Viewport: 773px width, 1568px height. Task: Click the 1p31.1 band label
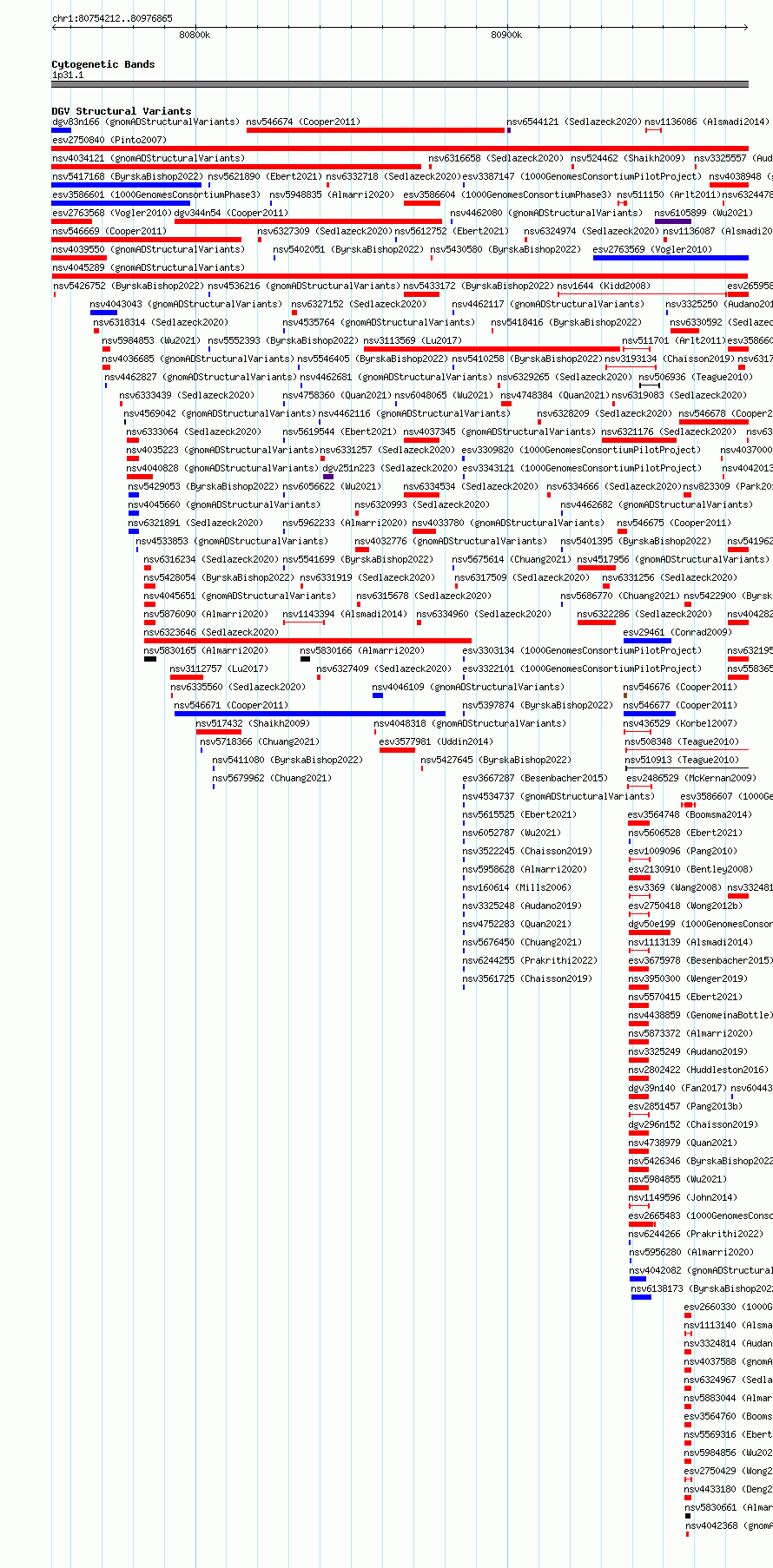pos(68,75)
